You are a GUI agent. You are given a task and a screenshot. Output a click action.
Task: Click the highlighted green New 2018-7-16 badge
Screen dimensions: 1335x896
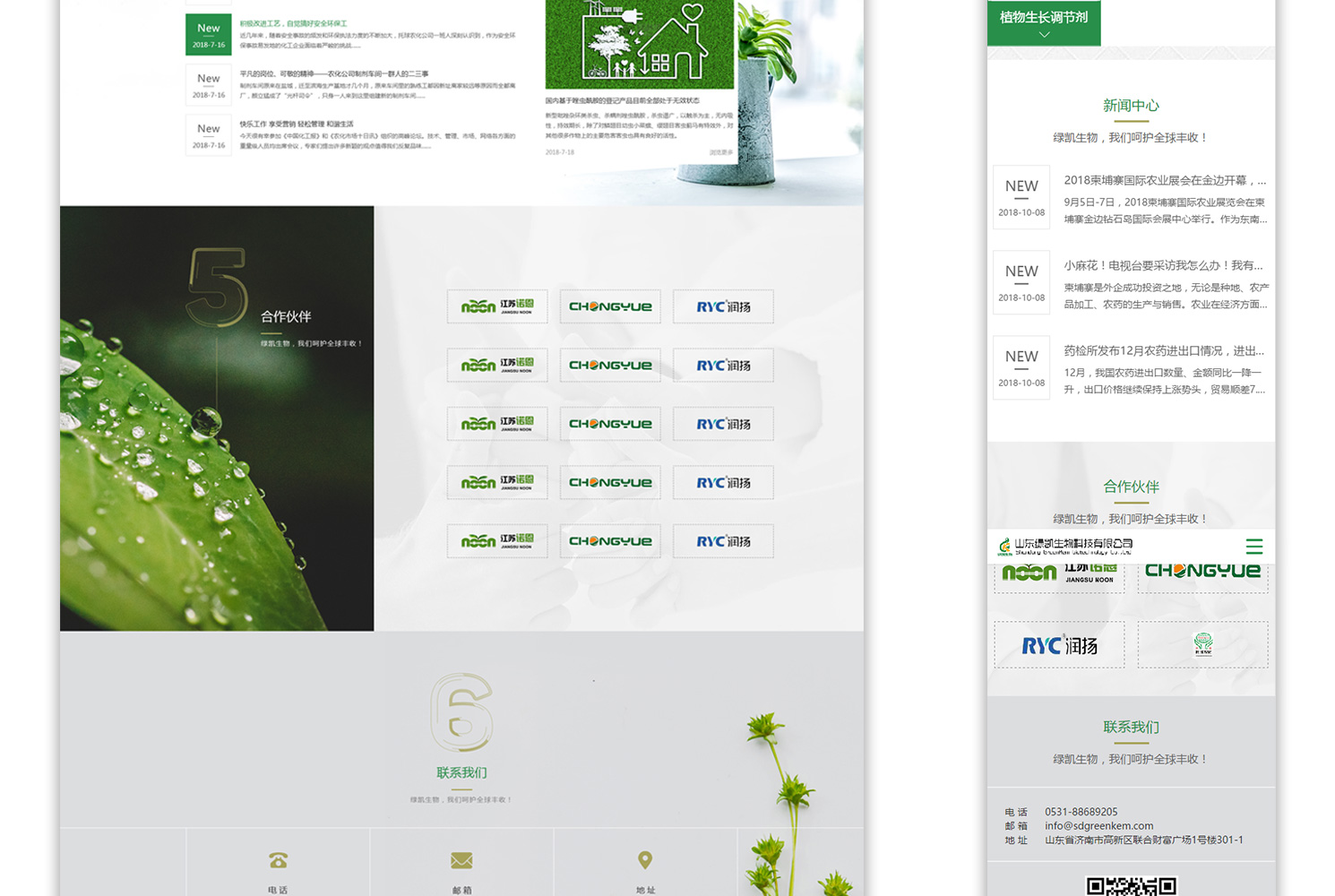pos(209,34)
